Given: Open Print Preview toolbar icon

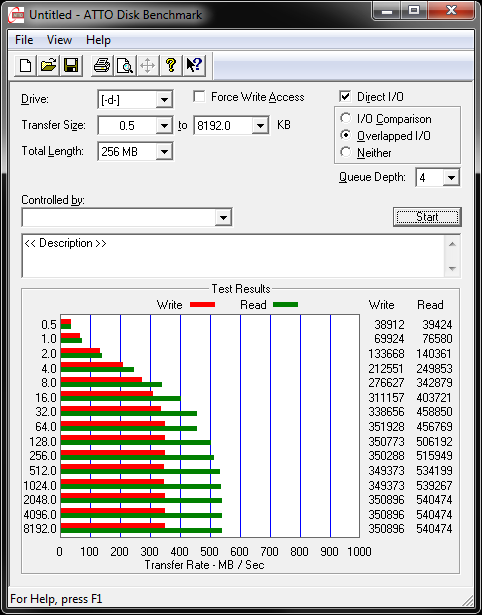Looking at the screenshot, I should pyautogui.click(x=125, y=65).
